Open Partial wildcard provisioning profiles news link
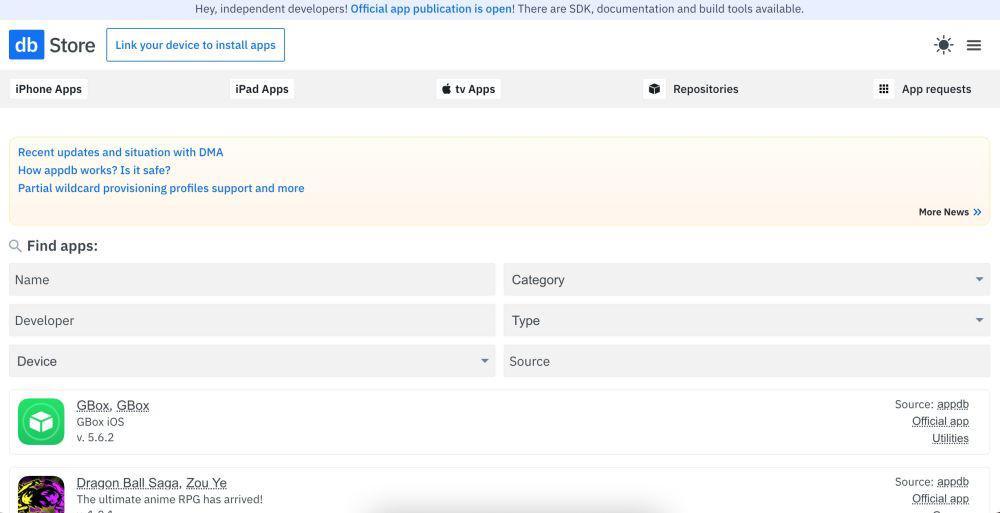Image resolution: width=1000 pixels, height=513 pixels. (161, 188)
